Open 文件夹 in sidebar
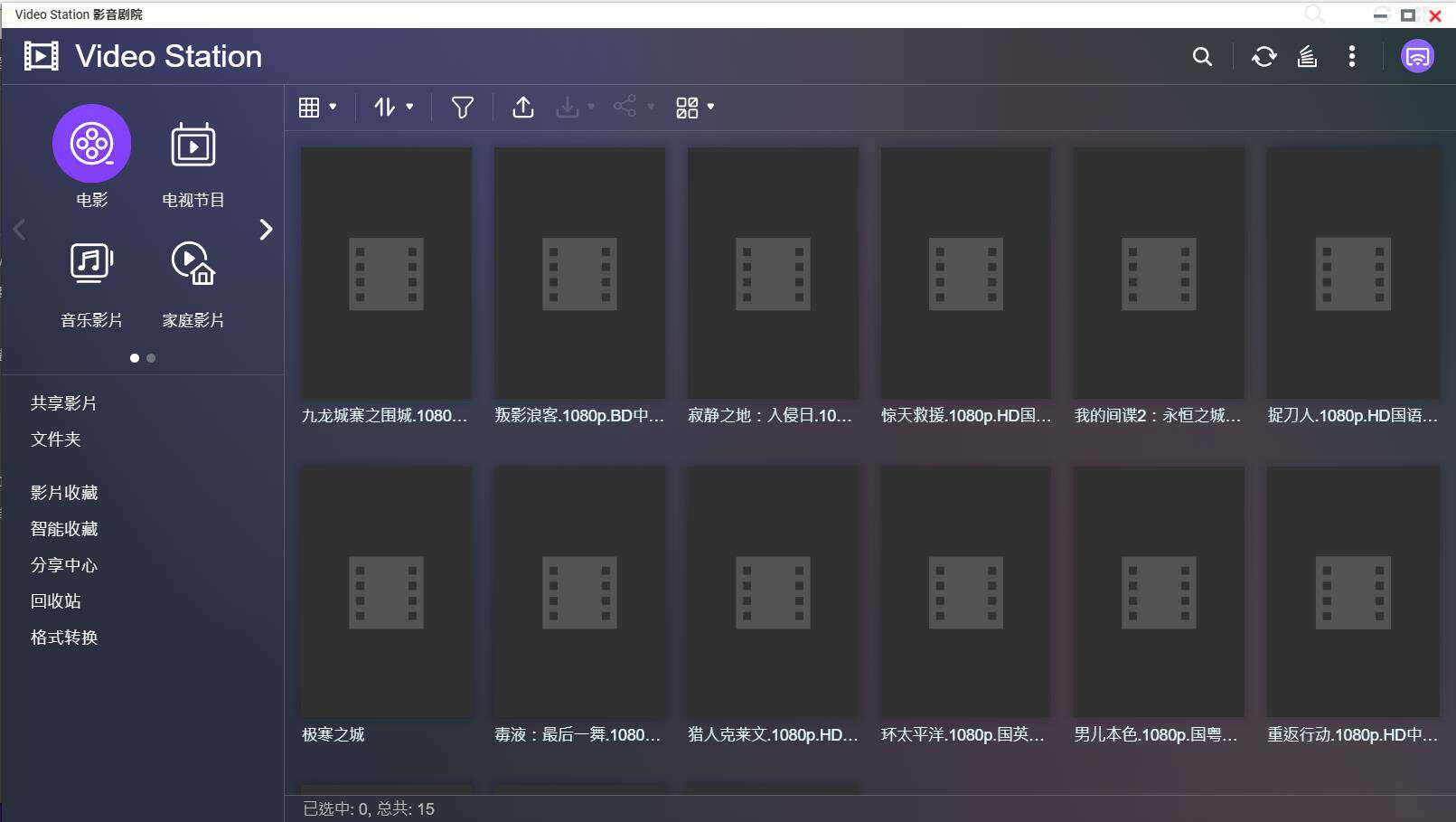This screenshot has height=822, width=1456. 56,439
